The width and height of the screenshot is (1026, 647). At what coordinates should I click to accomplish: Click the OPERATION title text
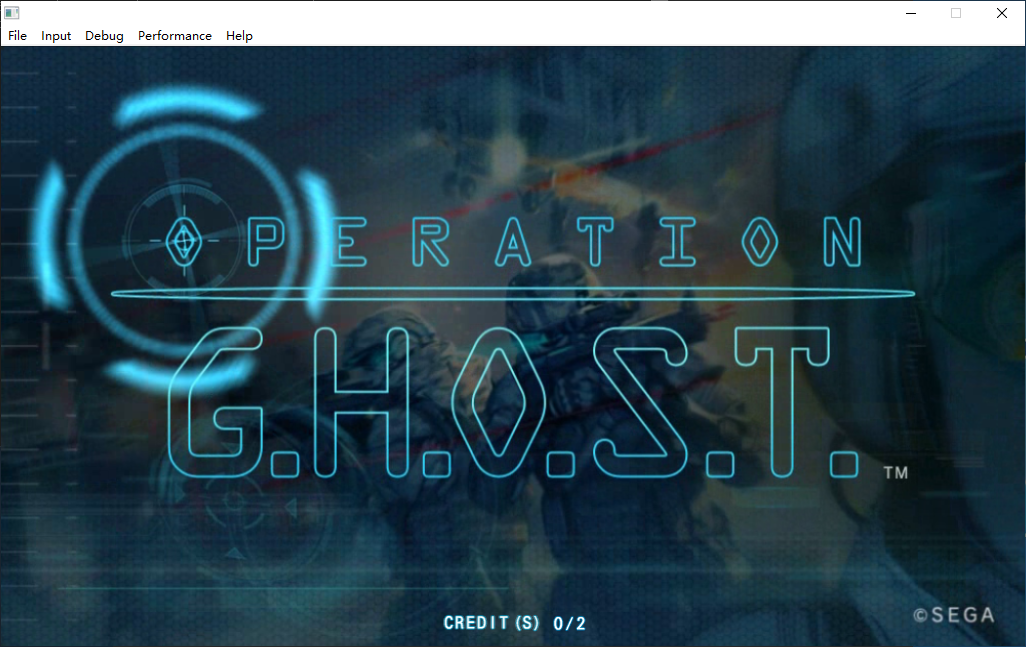(514, 242)
